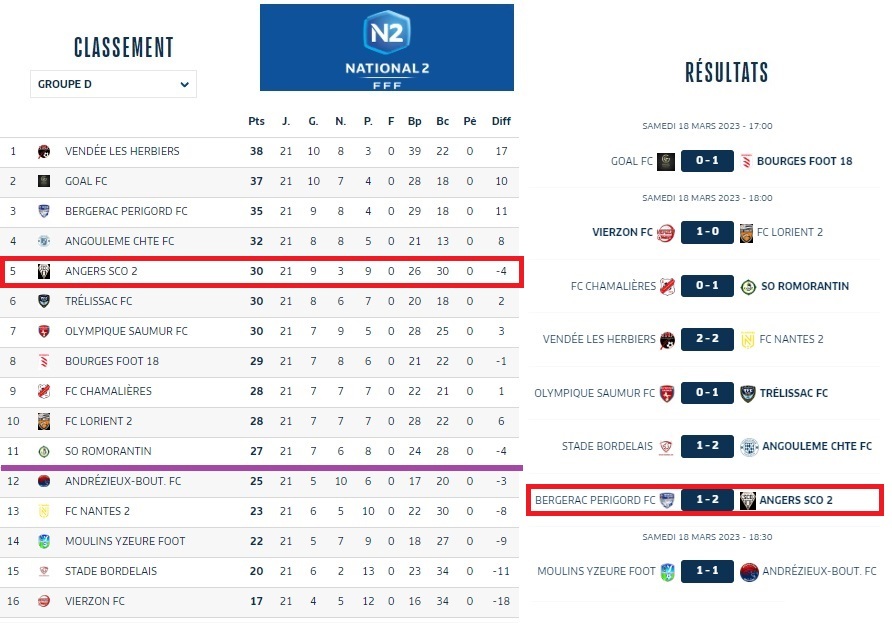Click the Olympique Saumur FC crest in standings
This screenshot has width=892, height=623.
(44, 332)
